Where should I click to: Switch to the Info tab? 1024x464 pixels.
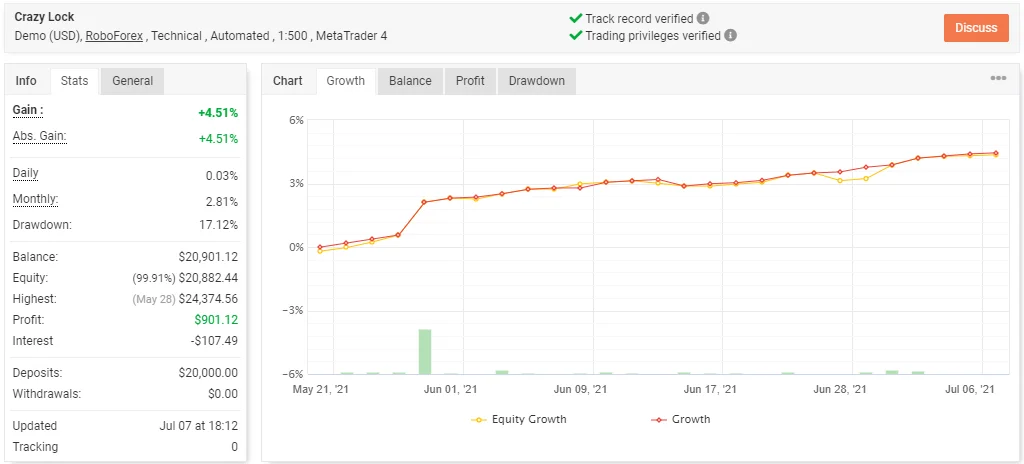(26, 81)
